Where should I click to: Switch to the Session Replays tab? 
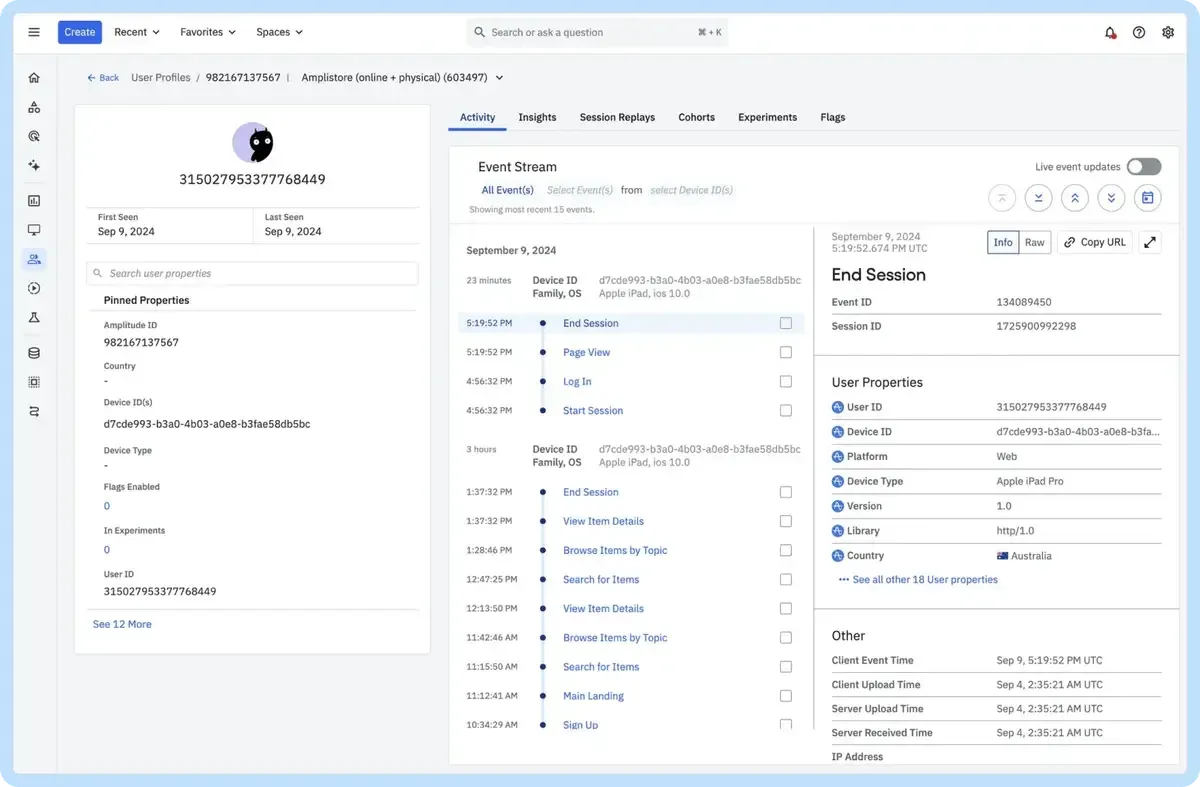tap(617, 117)
